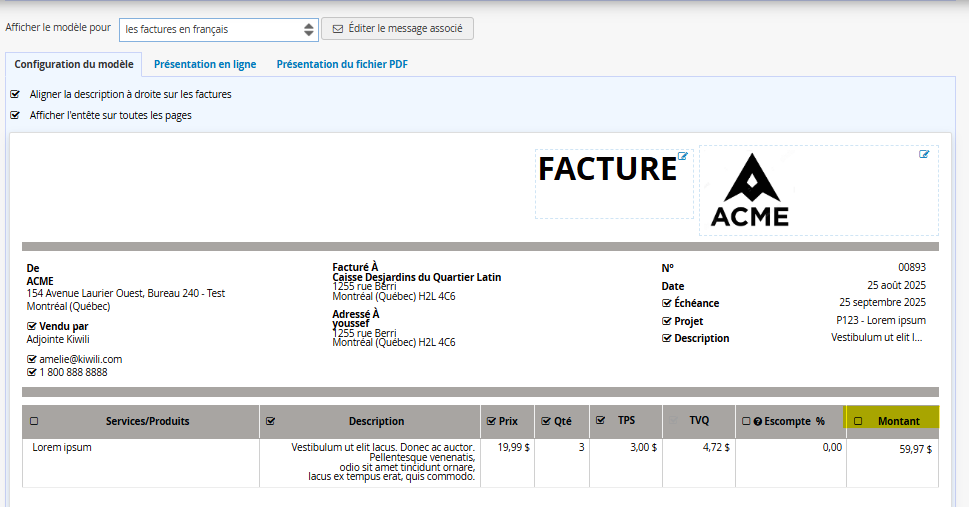969x507 pixels.
Task: Click the Facturé À heading
Action: point(355,267)
